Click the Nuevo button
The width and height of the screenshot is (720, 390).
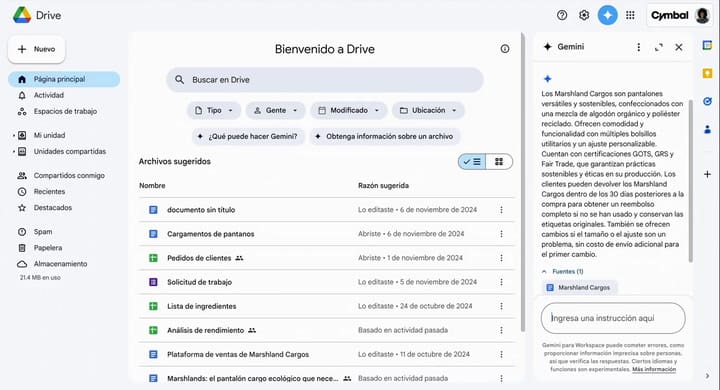click(x=36, y=49)
